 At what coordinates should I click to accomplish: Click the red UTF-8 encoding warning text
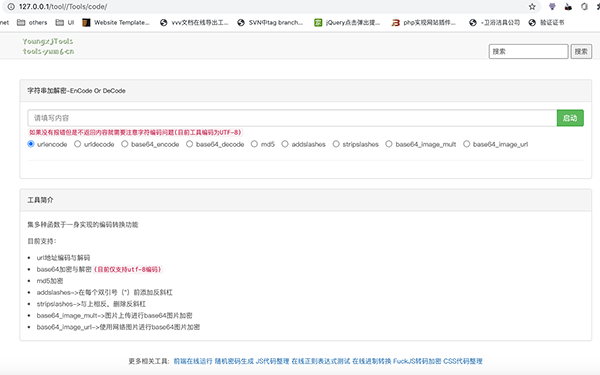point(135,132)
